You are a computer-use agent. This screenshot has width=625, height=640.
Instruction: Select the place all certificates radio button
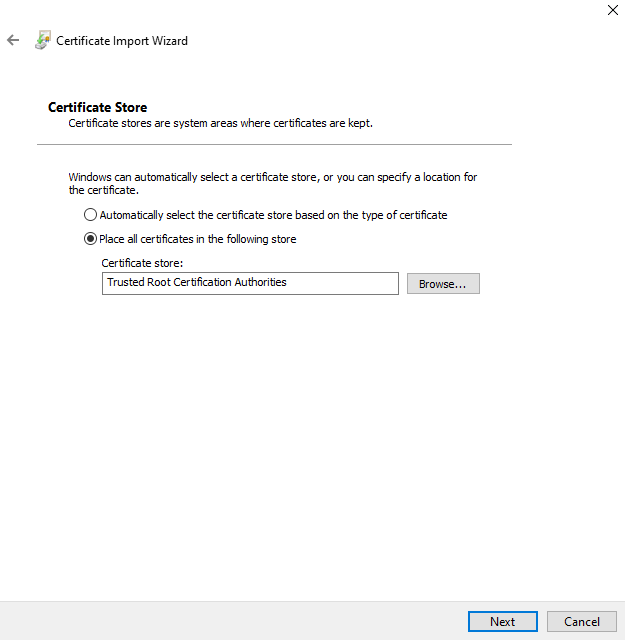tap(91, 239)
